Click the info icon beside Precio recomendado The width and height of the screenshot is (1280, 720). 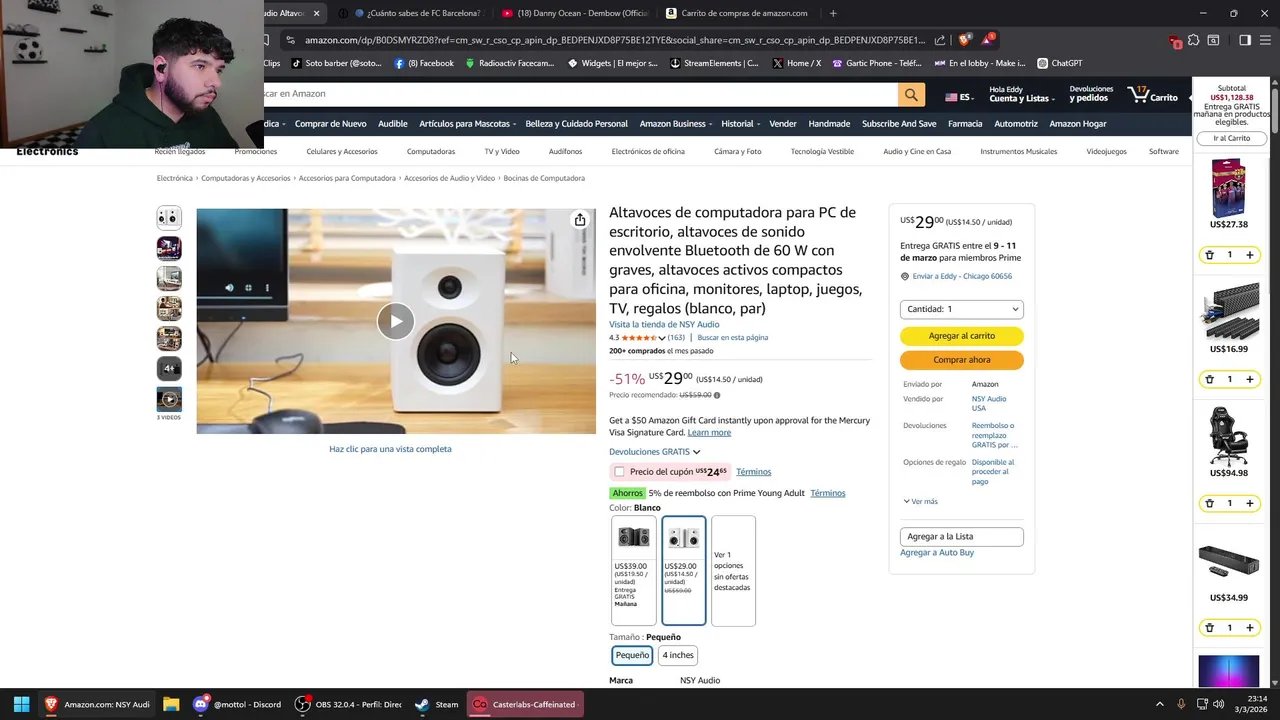coord(717,395)
